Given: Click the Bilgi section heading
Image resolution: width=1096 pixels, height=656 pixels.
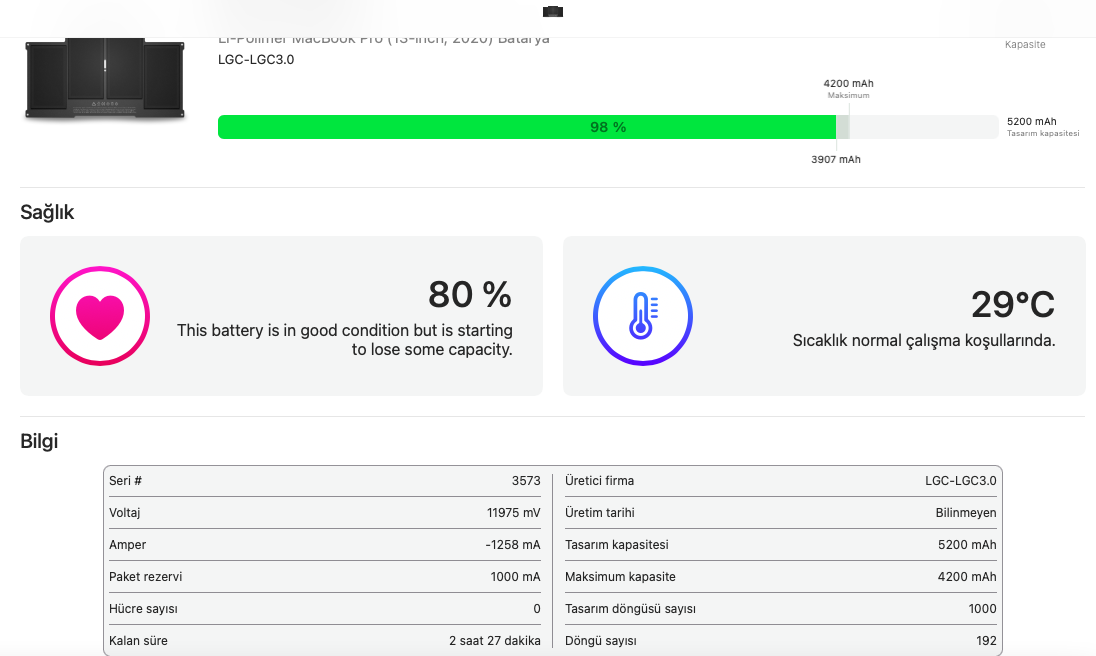Looking at the screenshot, I should click(x=39, y=441).
